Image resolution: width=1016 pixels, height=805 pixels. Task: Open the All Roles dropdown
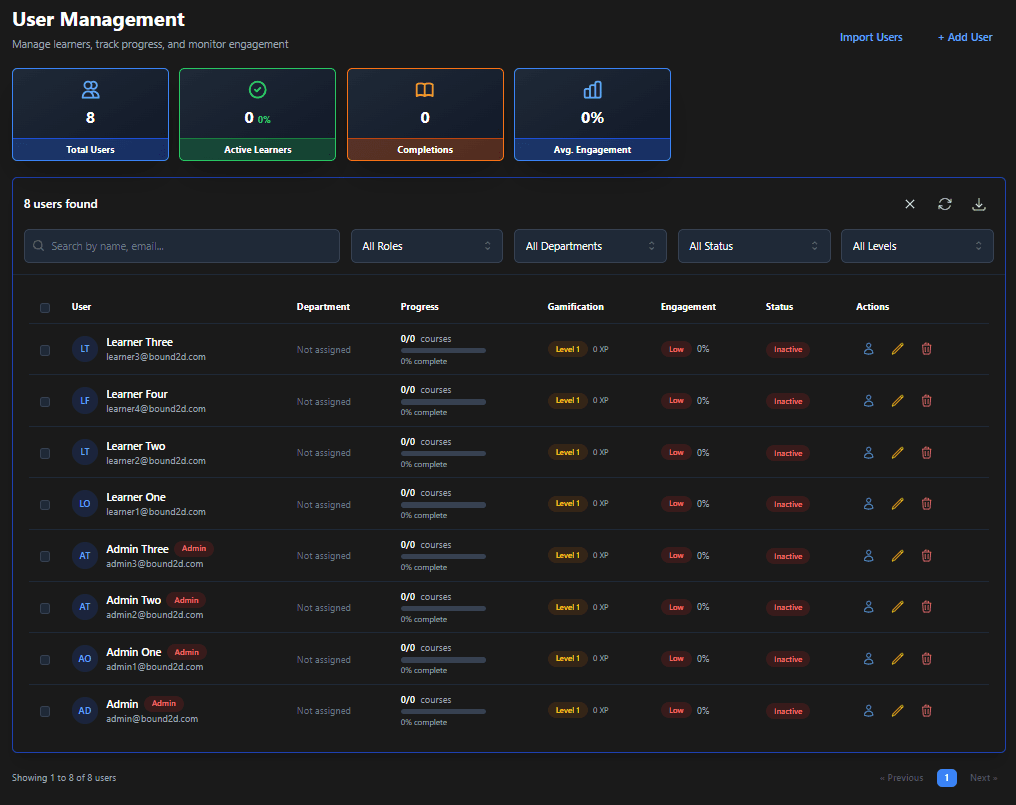point(426,246)
